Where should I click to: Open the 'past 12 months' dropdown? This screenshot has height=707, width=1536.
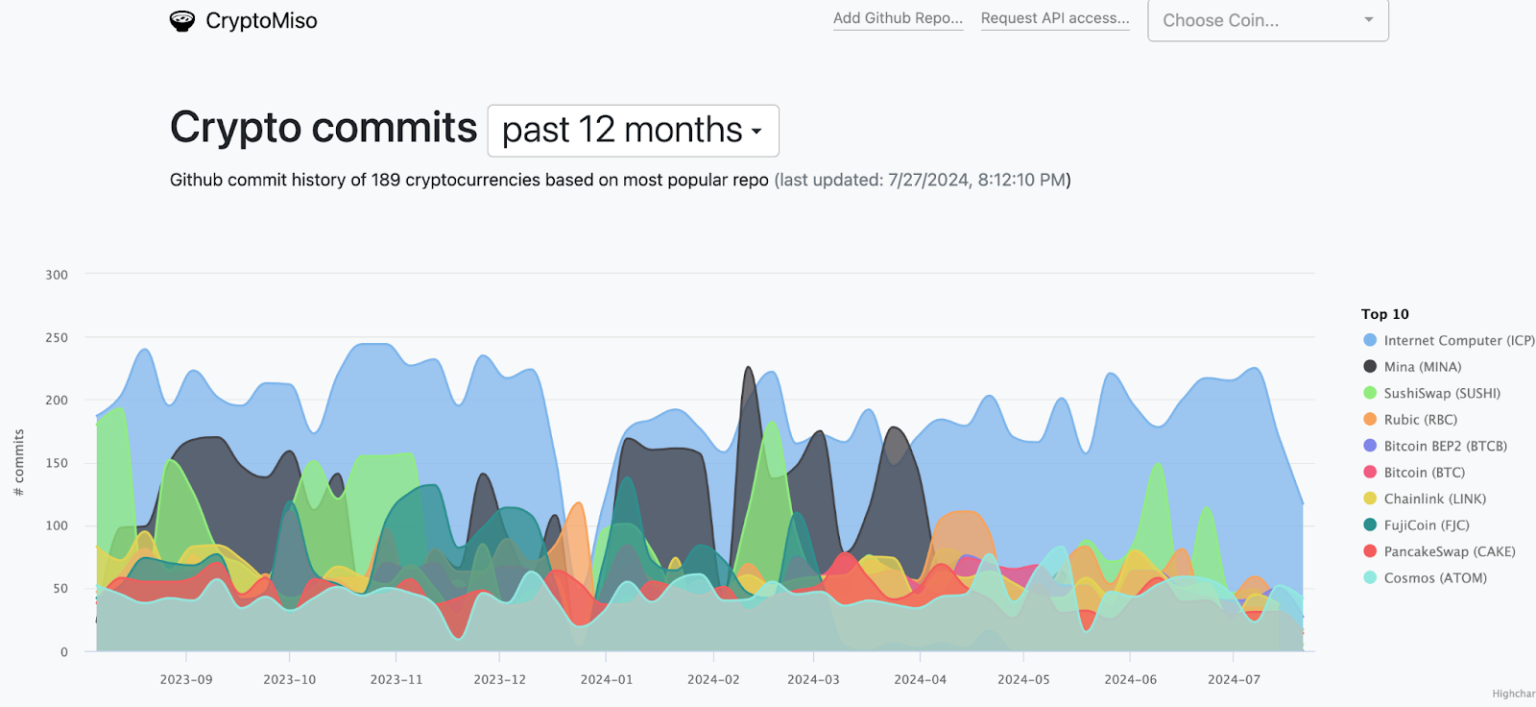[632, 130]
